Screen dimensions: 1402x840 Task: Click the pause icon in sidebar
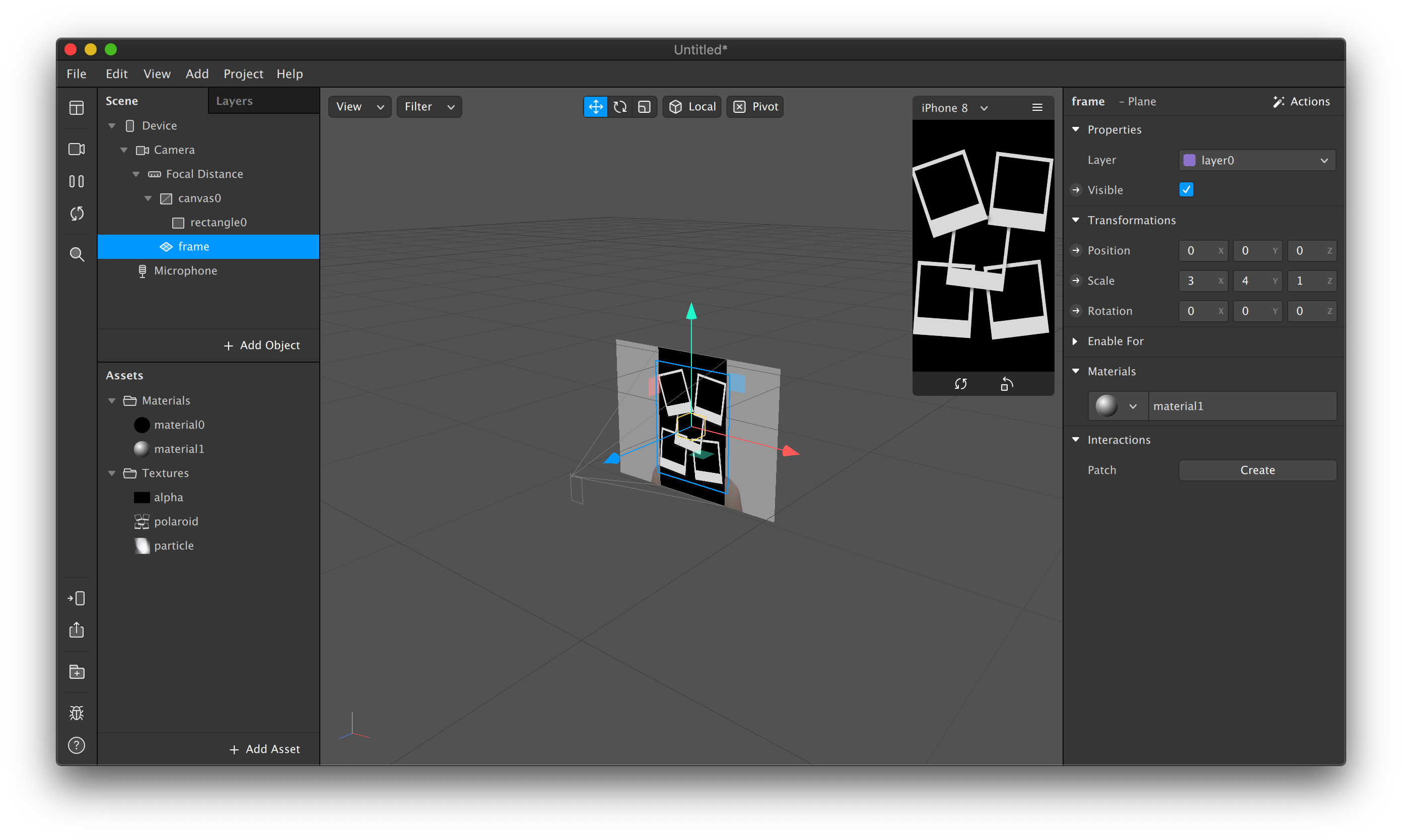pos(77,181)
